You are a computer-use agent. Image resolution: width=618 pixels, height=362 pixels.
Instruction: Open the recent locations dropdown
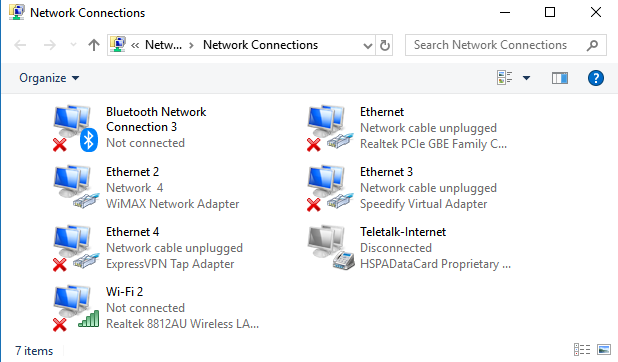73,45
